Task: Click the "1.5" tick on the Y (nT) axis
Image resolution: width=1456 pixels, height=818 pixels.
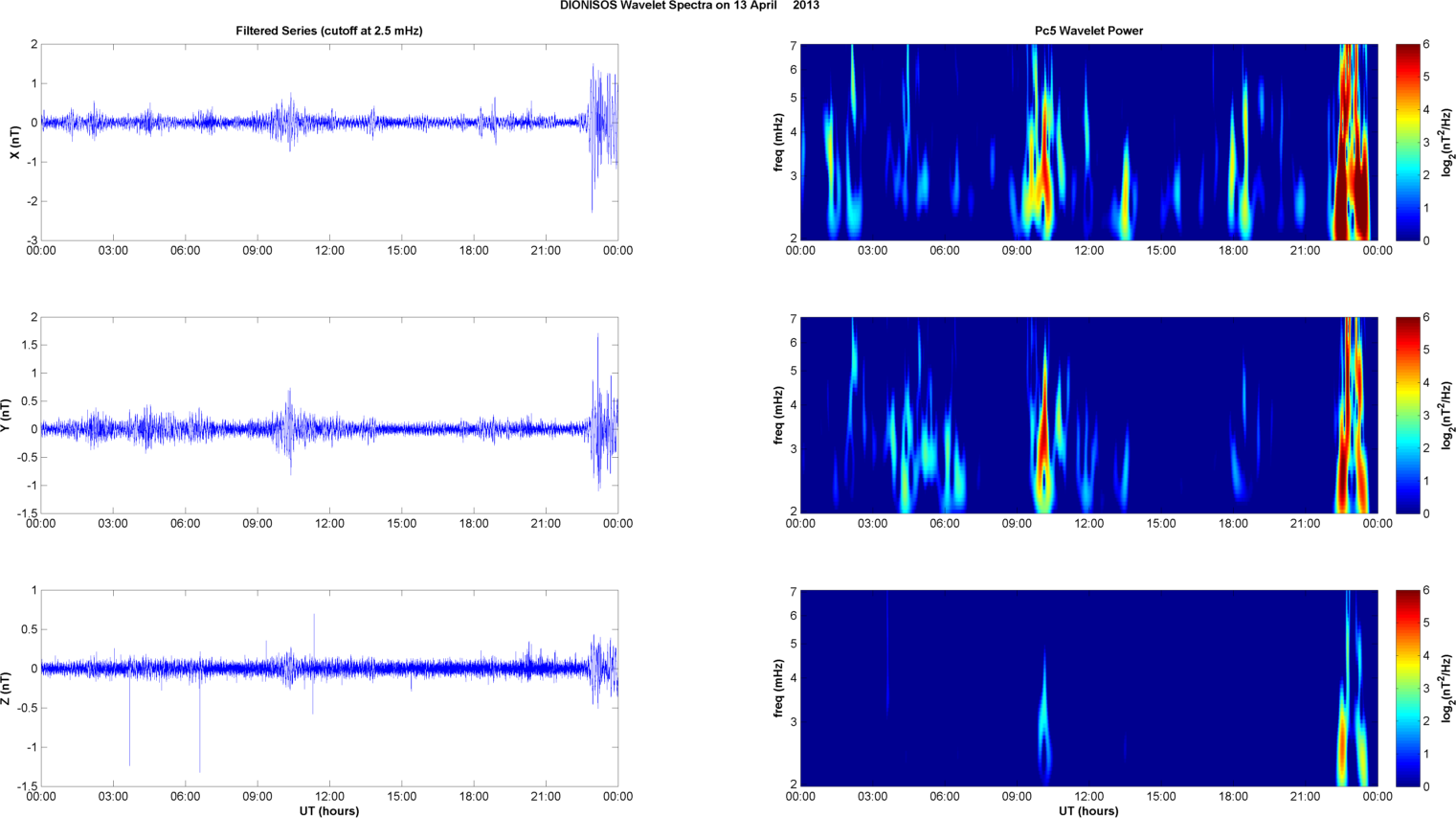Action: 31,345
